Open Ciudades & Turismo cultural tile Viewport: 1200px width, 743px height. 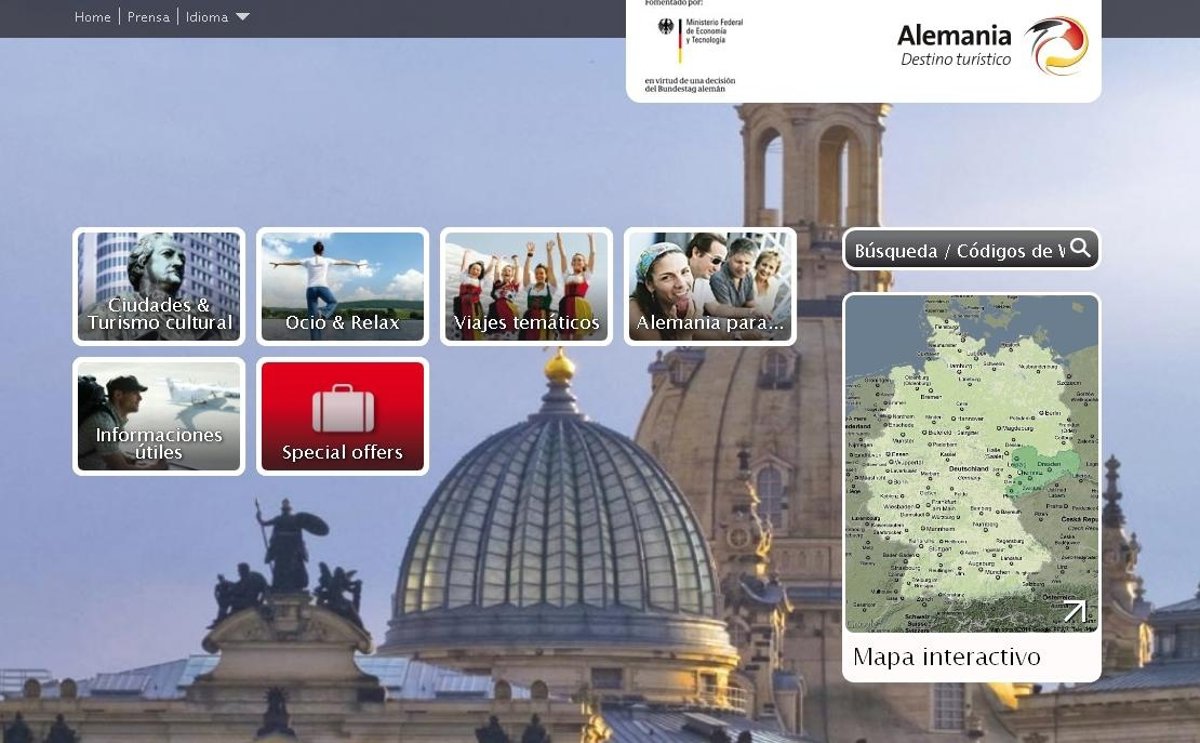click(159, 287)
